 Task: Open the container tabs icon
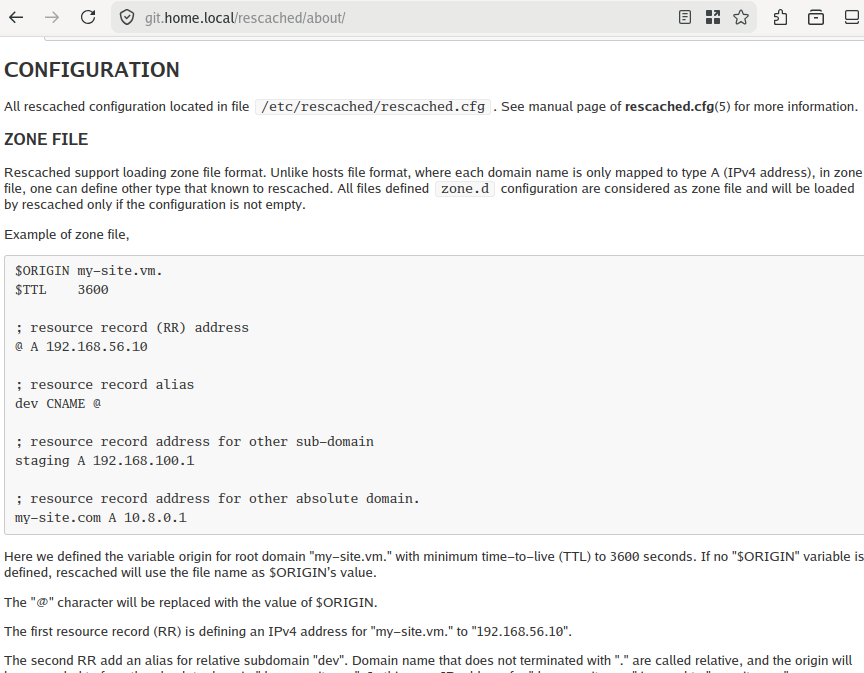[816, 18]
